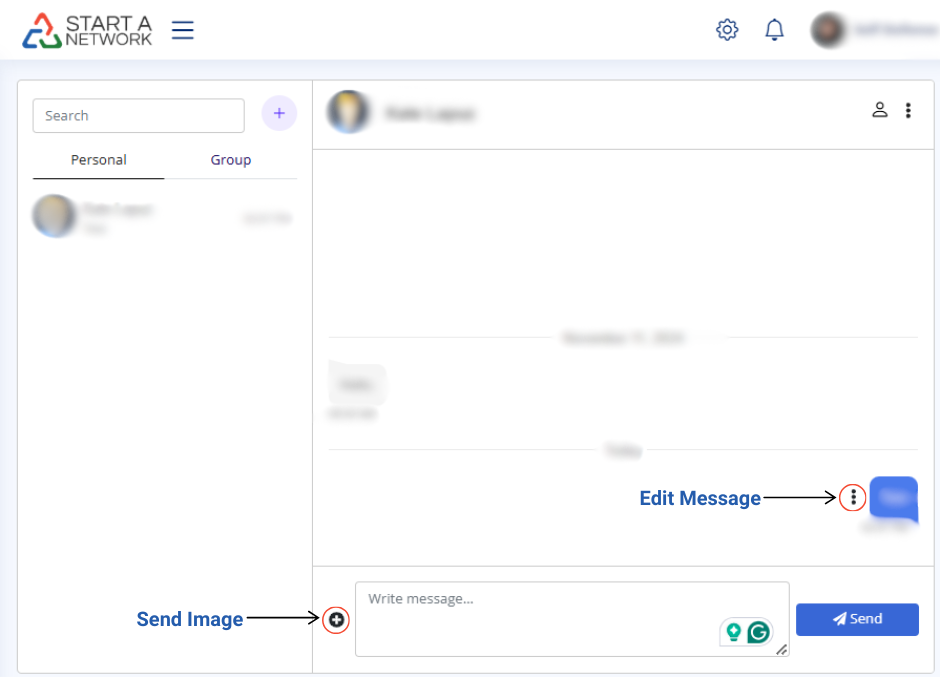The height and width of the screenshot is (680, 940).
Task: Open the notifications bell
Action: (774, 30)
